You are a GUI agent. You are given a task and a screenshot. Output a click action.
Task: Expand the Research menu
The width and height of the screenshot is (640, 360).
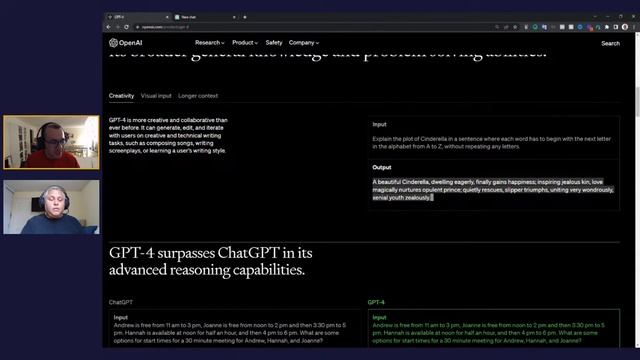coord(209,43)
